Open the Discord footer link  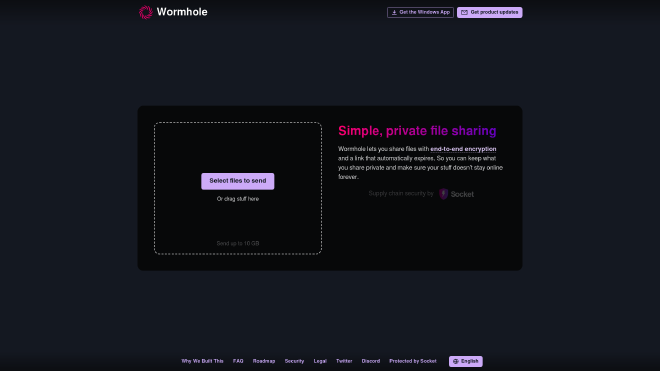pos(370,361)
